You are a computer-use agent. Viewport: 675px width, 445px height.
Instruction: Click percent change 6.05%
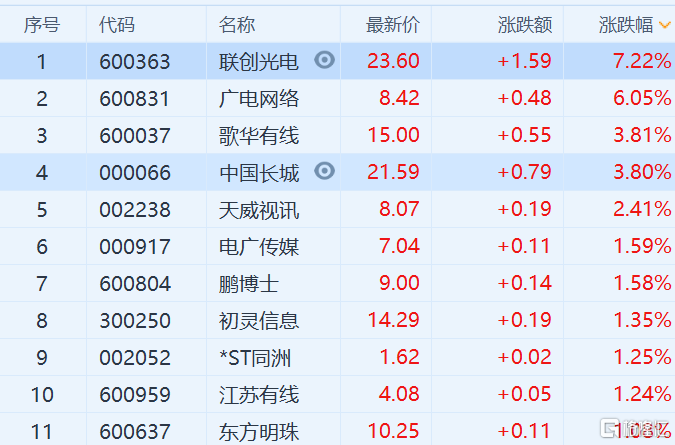pos(642,98)
